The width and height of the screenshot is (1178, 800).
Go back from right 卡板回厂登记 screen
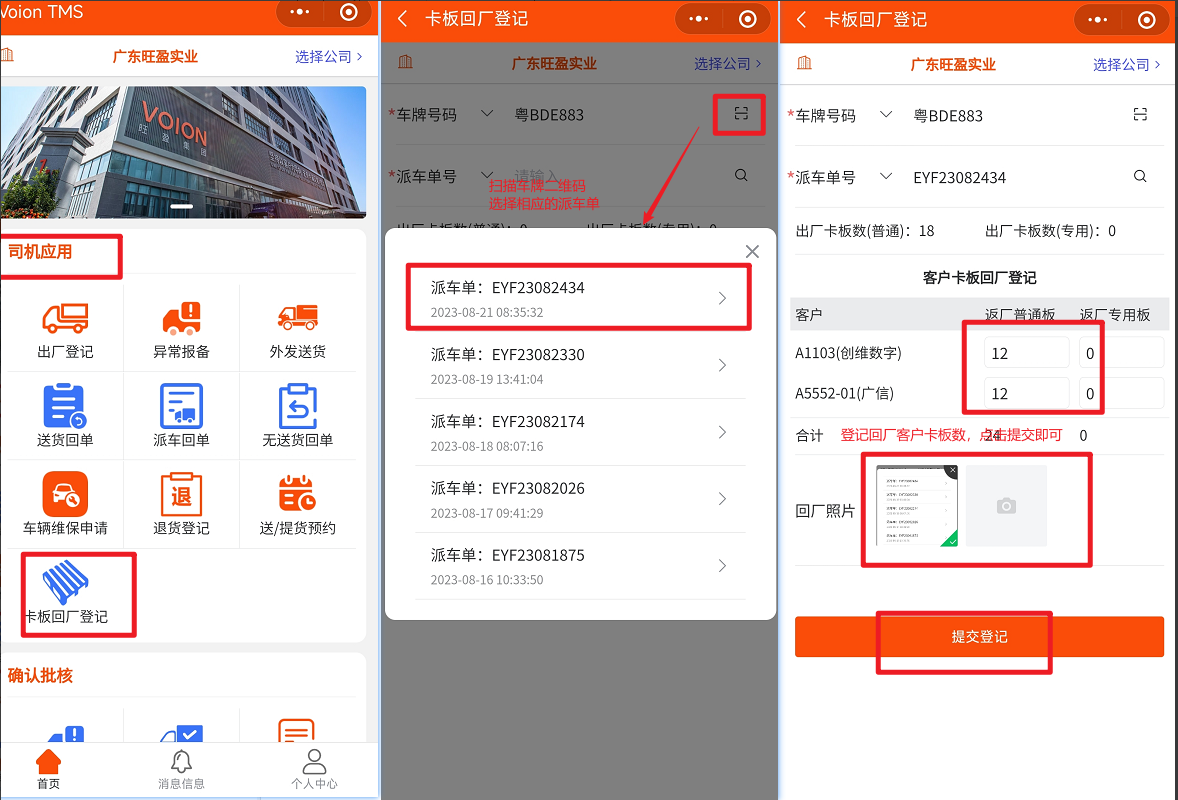802,20
